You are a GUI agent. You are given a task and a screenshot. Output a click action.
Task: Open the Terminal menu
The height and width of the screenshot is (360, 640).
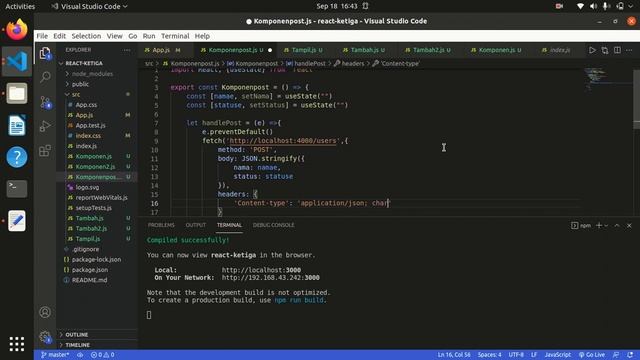(x=175, y=36)
